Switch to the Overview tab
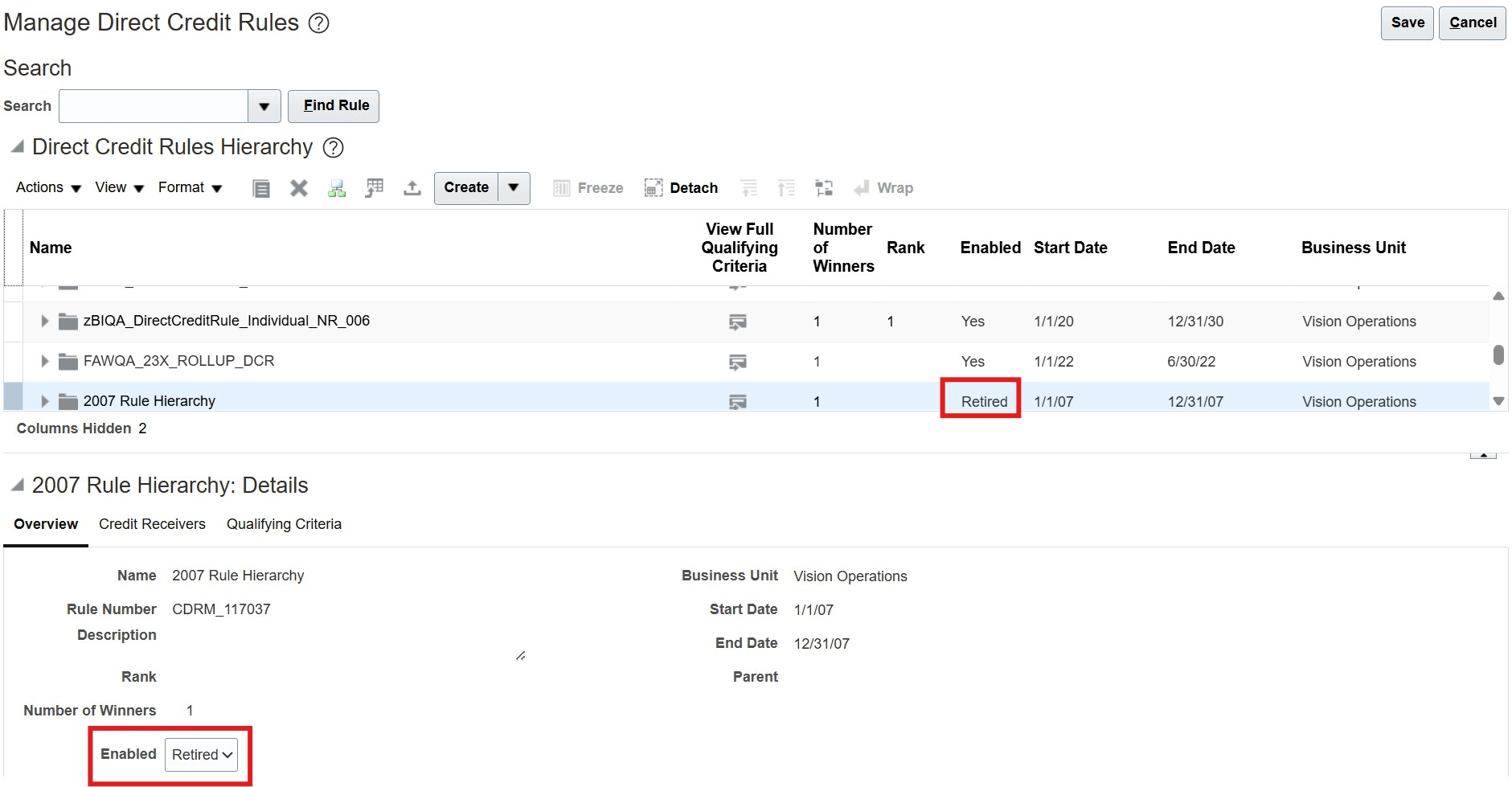 (46, 524)
